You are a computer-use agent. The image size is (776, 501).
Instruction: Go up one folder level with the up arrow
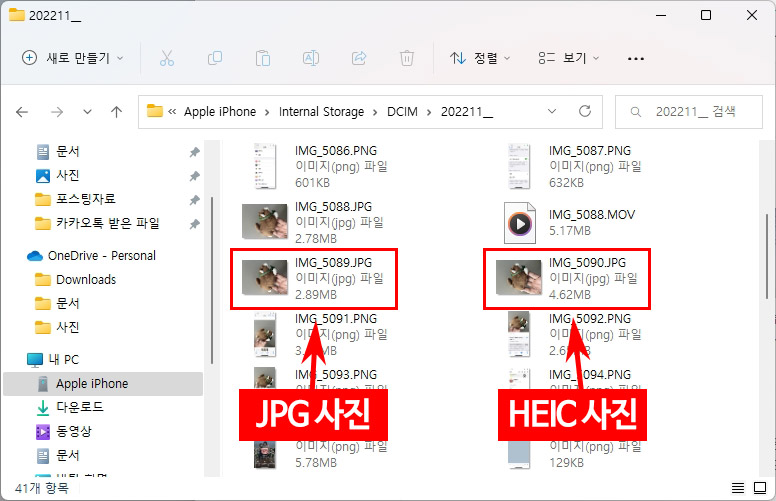click(116, 112)
